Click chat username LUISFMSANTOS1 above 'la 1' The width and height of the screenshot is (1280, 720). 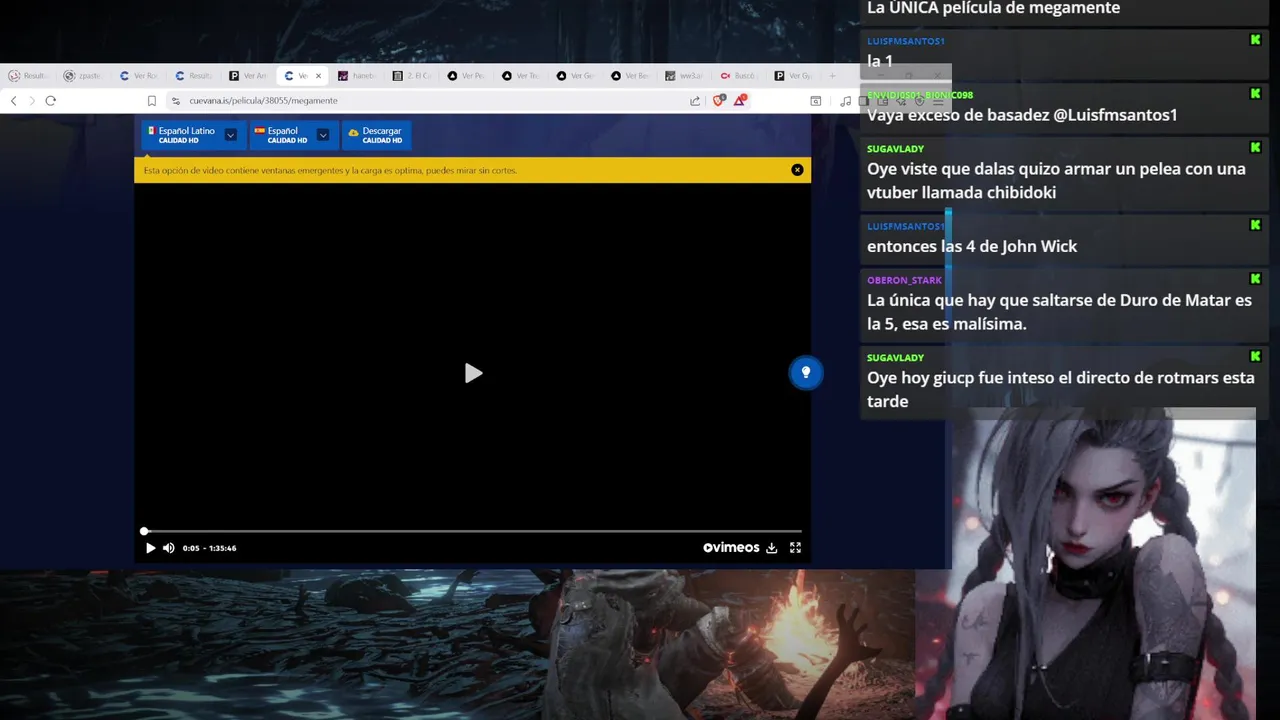coord(906,41)
